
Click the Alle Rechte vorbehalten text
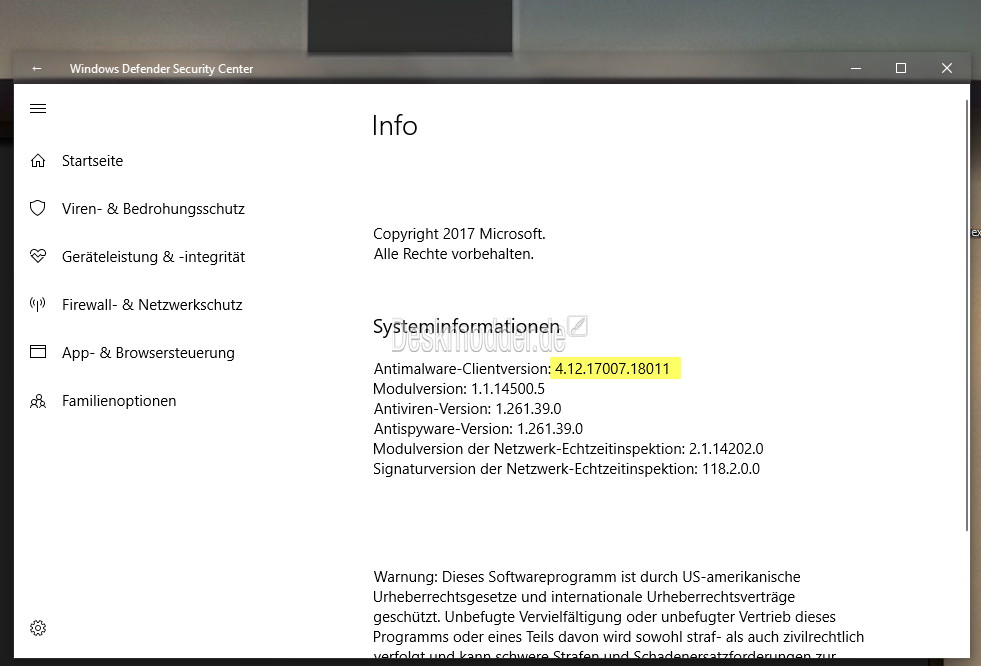454,254
